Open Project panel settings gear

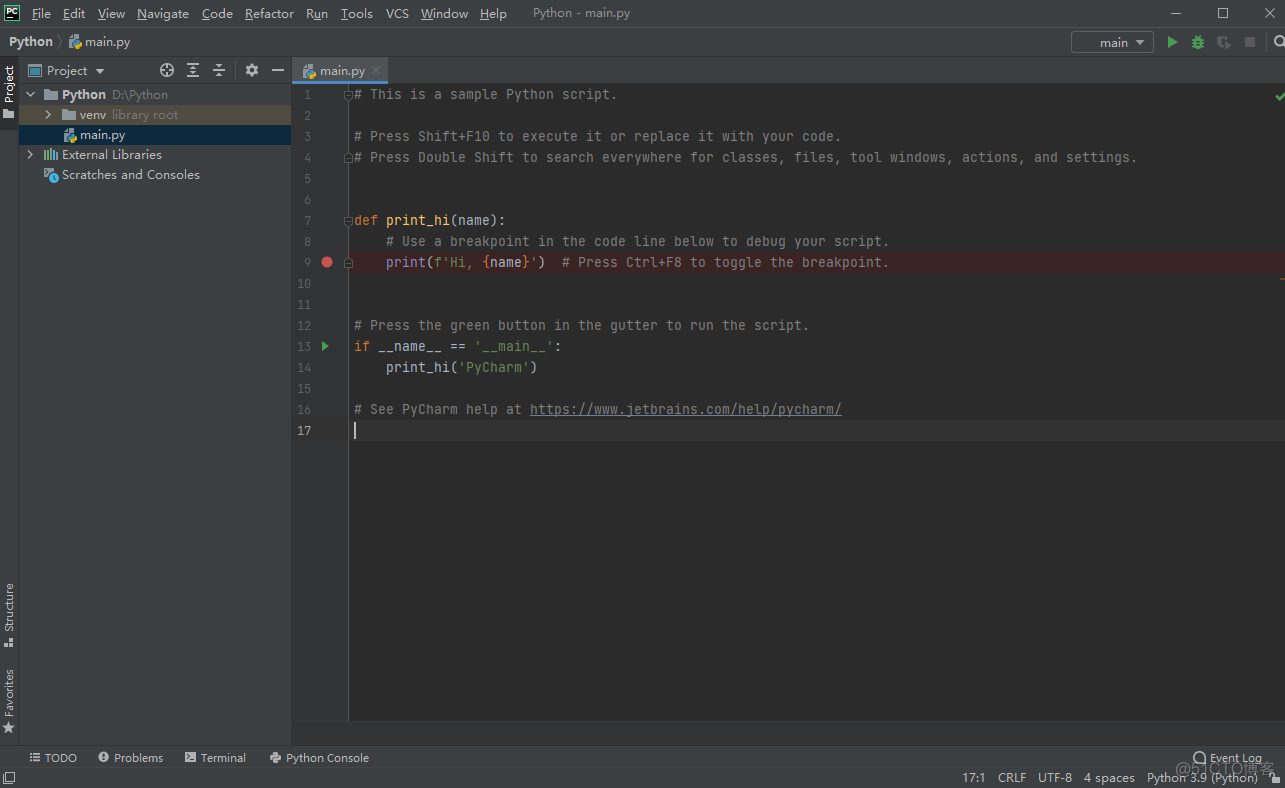coord(252,70)
